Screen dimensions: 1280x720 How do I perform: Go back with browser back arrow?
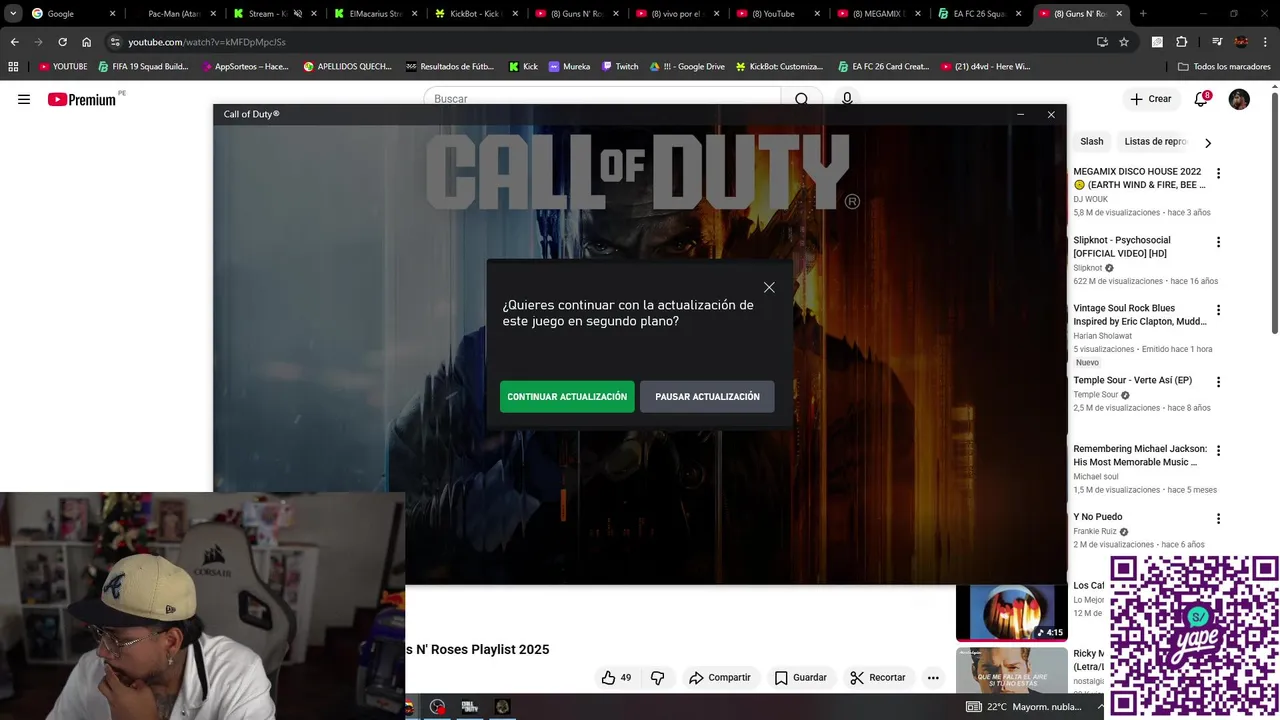tap(14, 42)
